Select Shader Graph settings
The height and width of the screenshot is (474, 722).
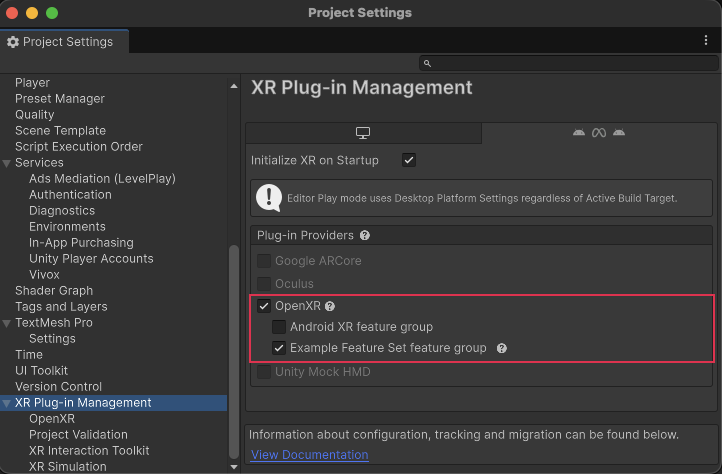(54, 291)
